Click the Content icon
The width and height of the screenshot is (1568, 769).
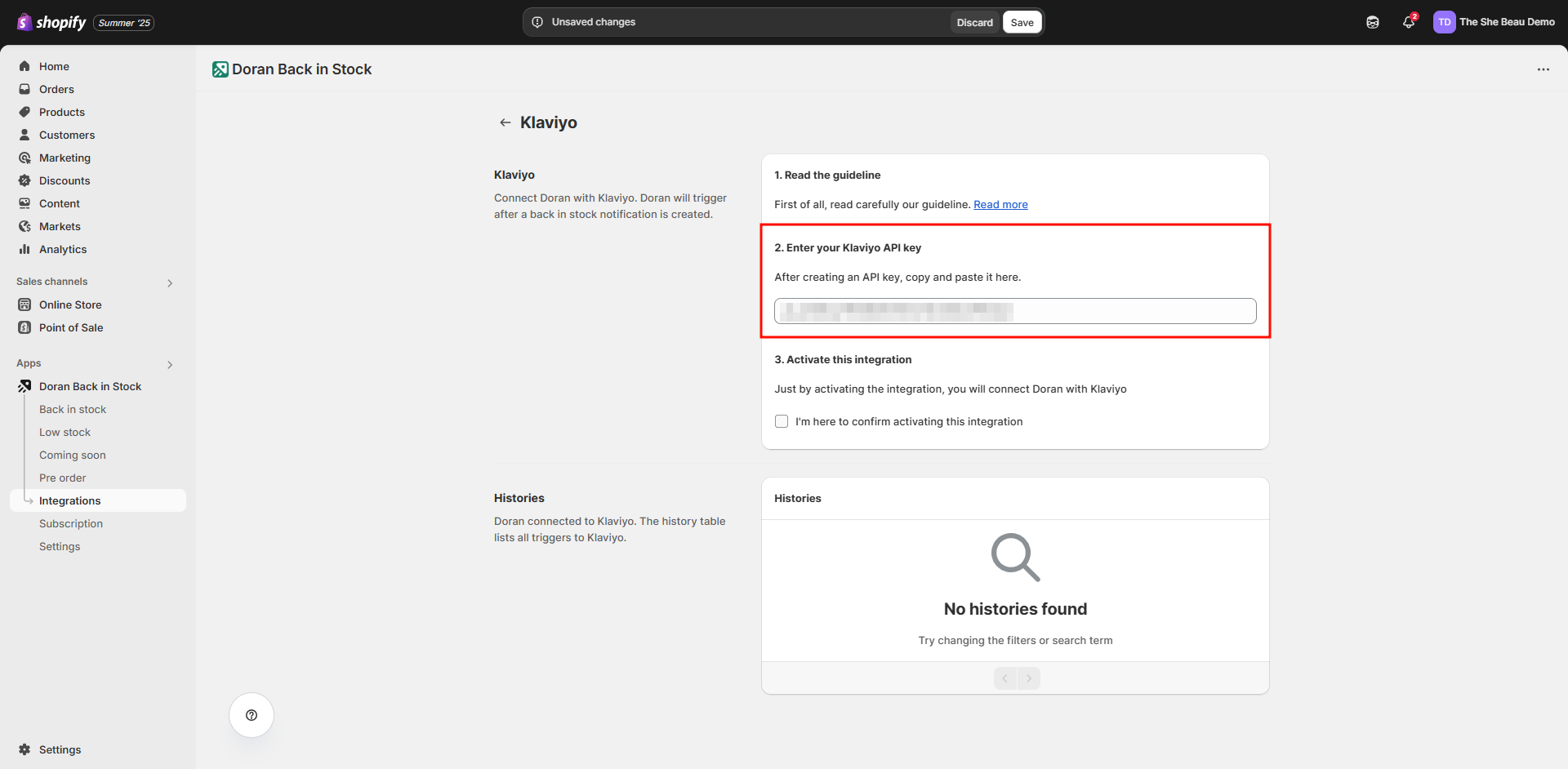(24, 203)
